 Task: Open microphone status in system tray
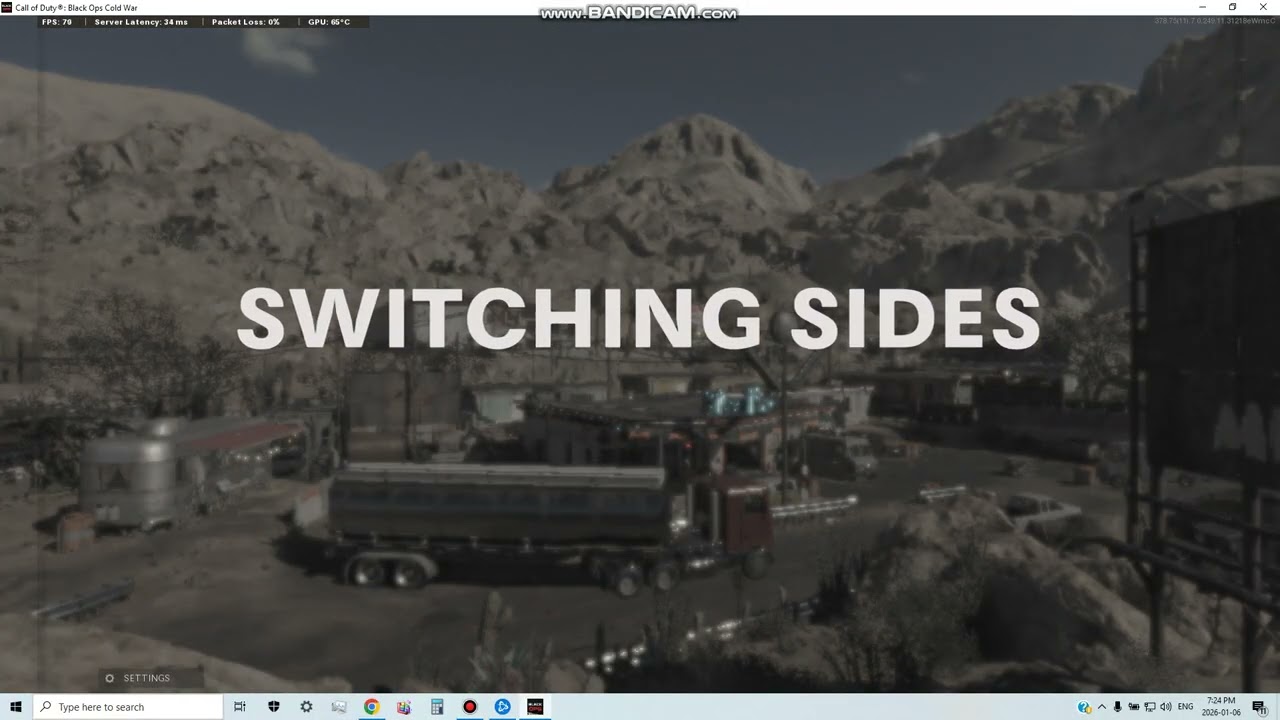tap(1118, 707)
